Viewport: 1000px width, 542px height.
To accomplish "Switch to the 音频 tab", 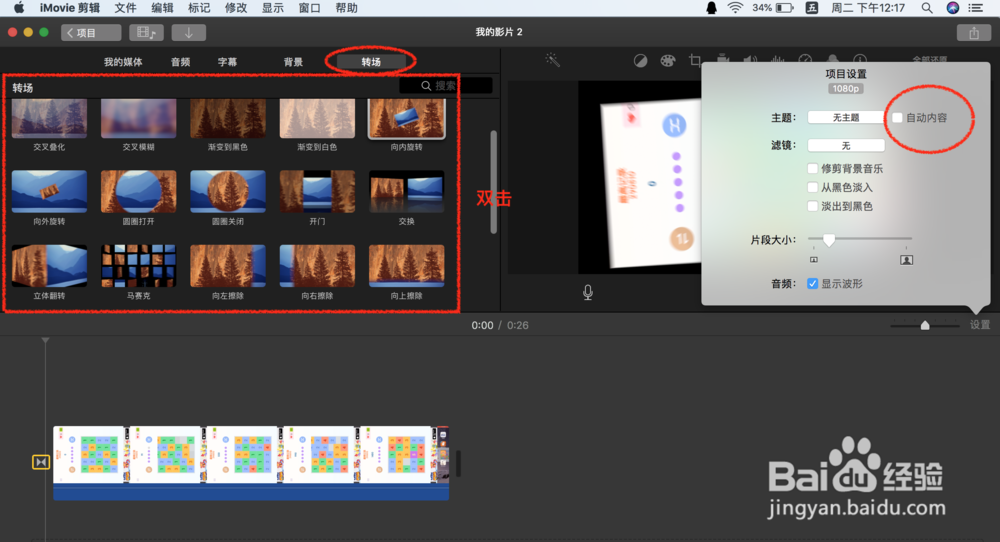I will click(x=180, y=62).
